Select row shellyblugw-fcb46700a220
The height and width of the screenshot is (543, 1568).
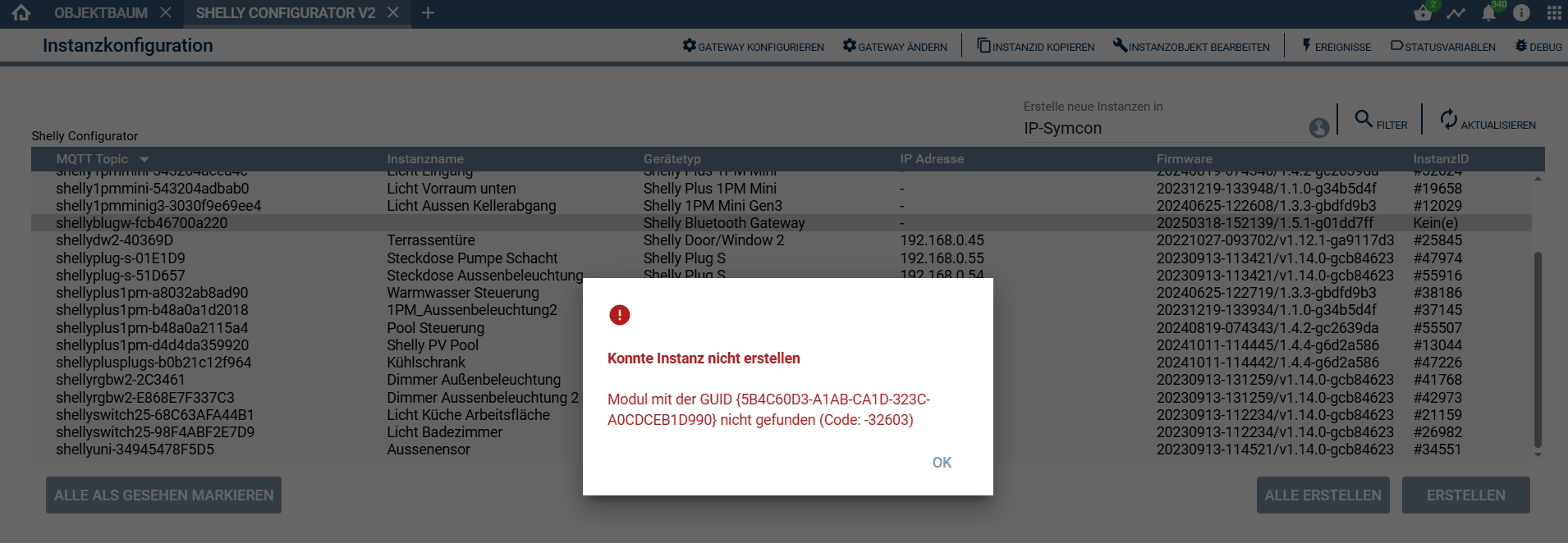(781, 223)
